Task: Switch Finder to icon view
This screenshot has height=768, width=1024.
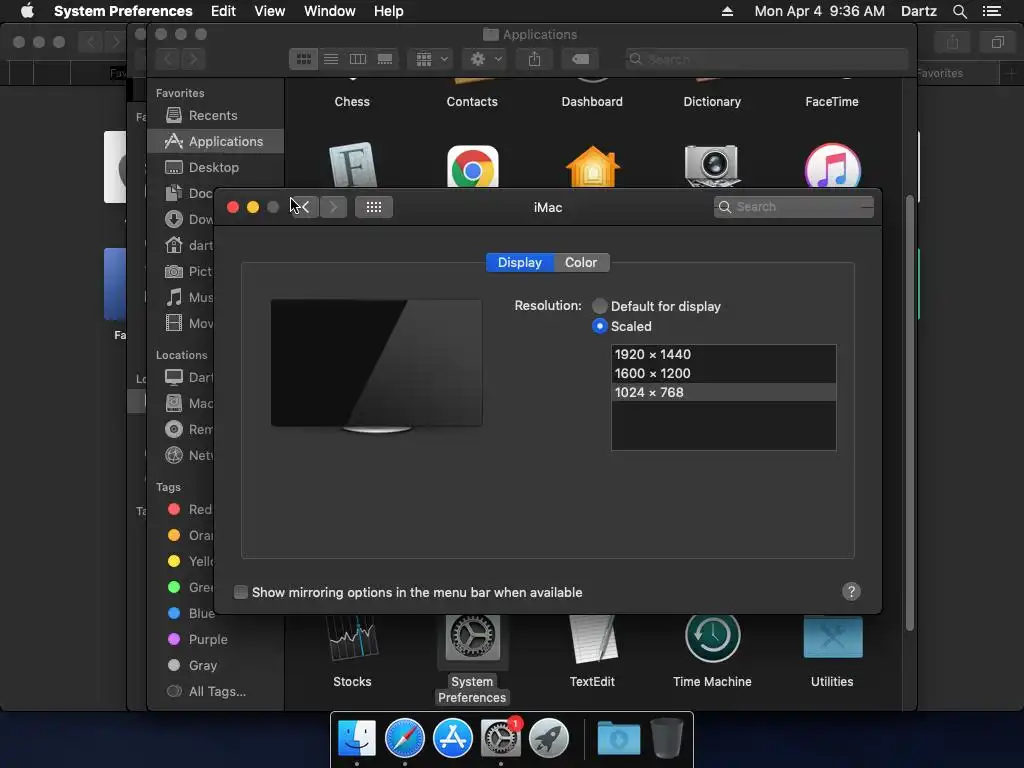Action: click(304, 59)
